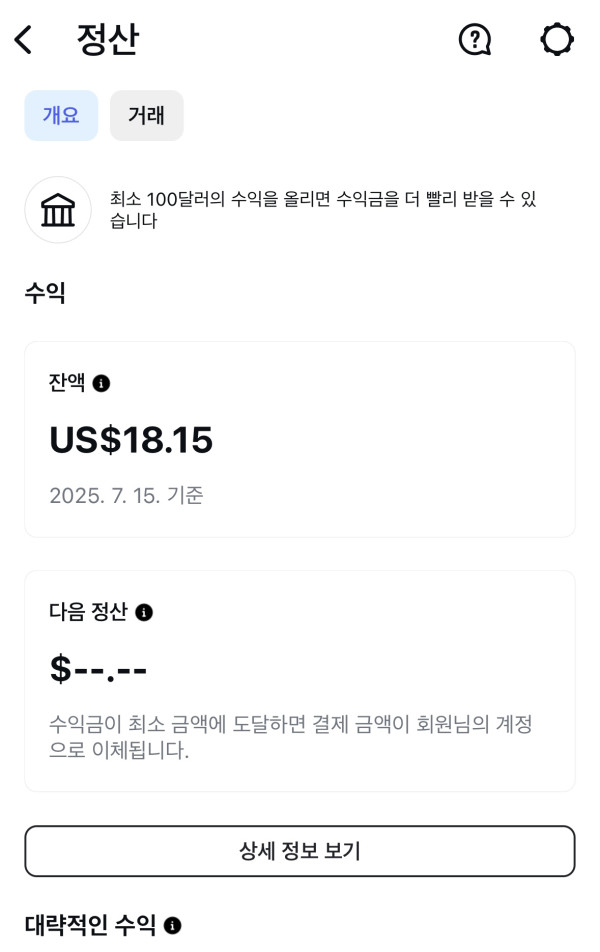Tap the bank building icon
The width and height of the screenshot is (600, 952).
pos(58,210)
